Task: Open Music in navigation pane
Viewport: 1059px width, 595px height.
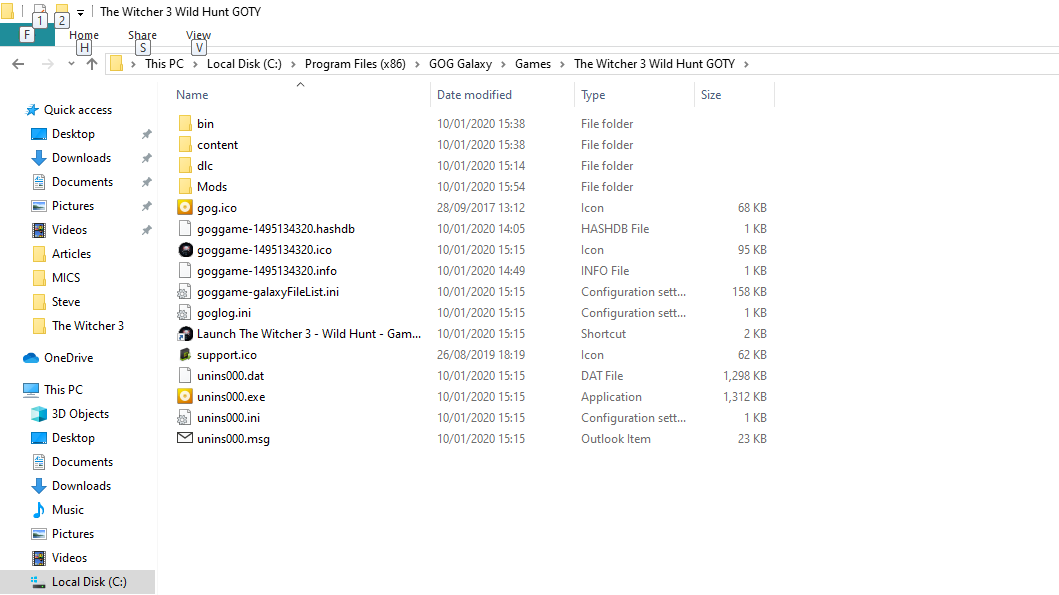Action: tap(58, 510)
